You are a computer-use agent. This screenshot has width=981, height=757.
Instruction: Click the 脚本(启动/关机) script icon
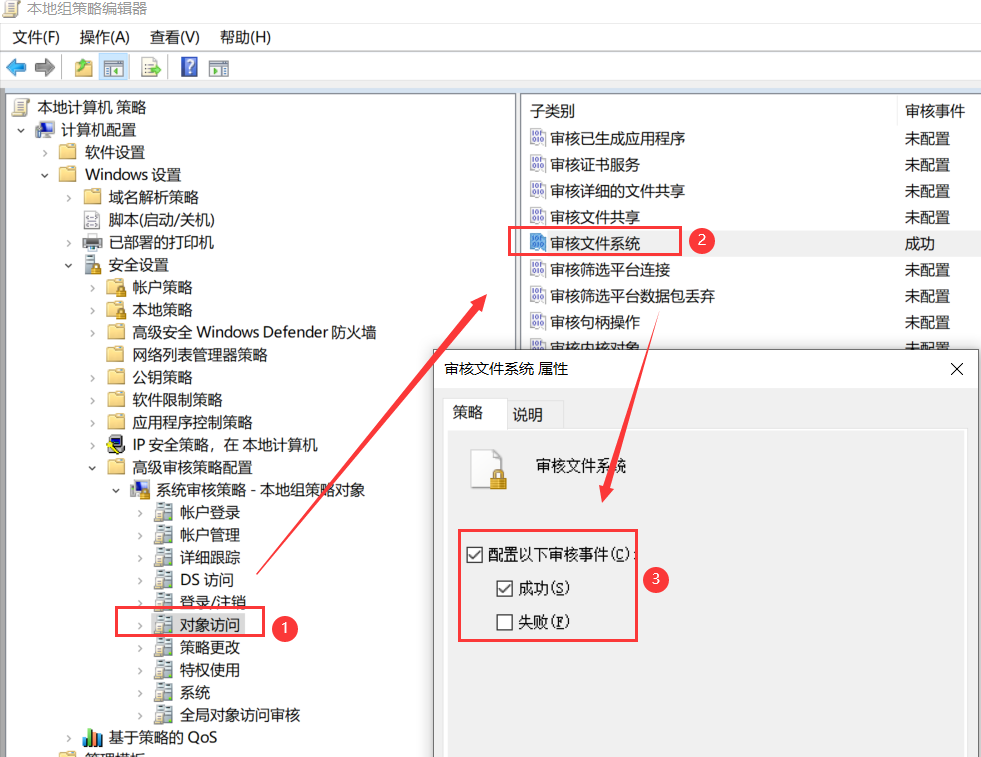pyautogui.click(x=92, y=220)
